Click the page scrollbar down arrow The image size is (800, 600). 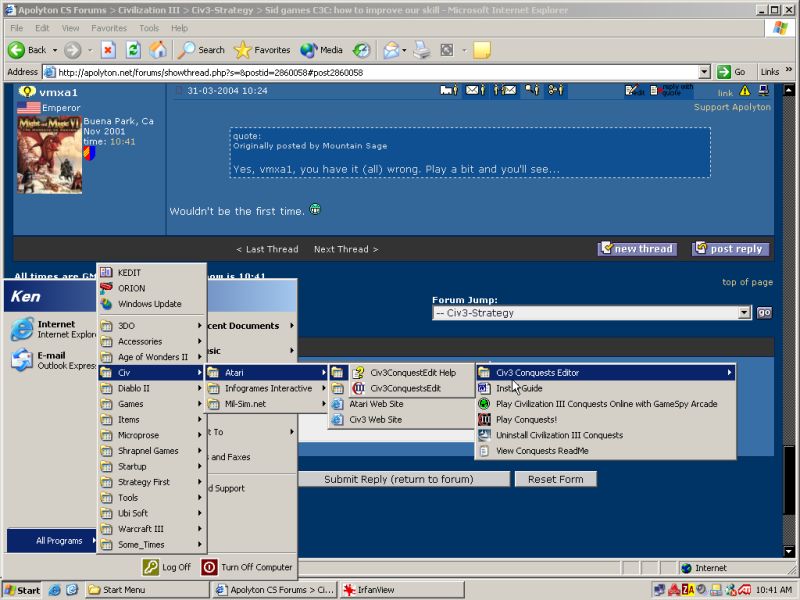click(789, 551)
